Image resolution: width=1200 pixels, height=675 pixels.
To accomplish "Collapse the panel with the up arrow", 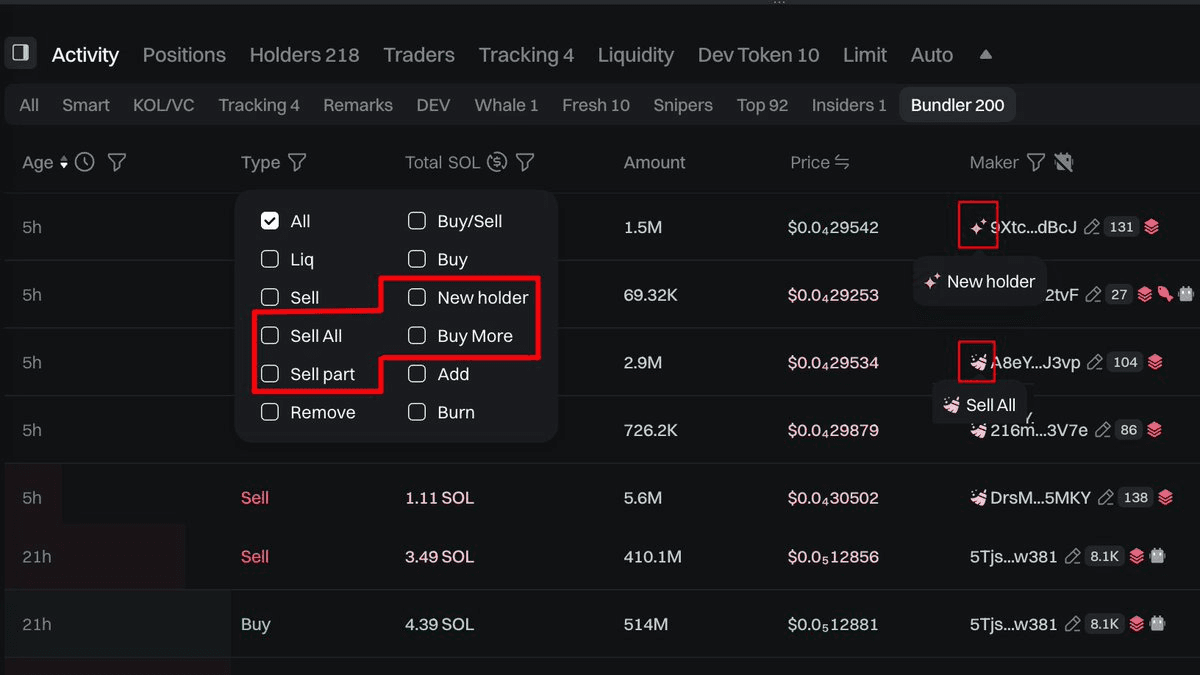I will (x=985, y=55).
